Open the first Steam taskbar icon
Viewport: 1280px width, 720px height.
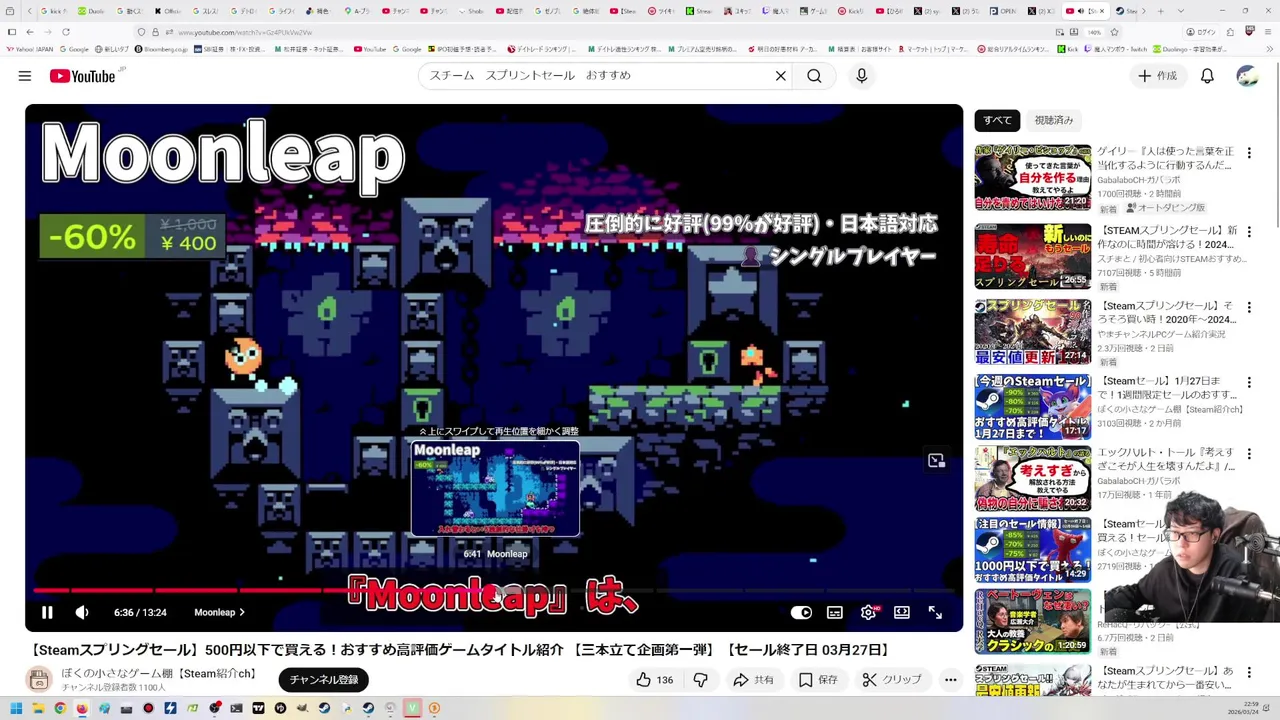click(x=324, y=709)
